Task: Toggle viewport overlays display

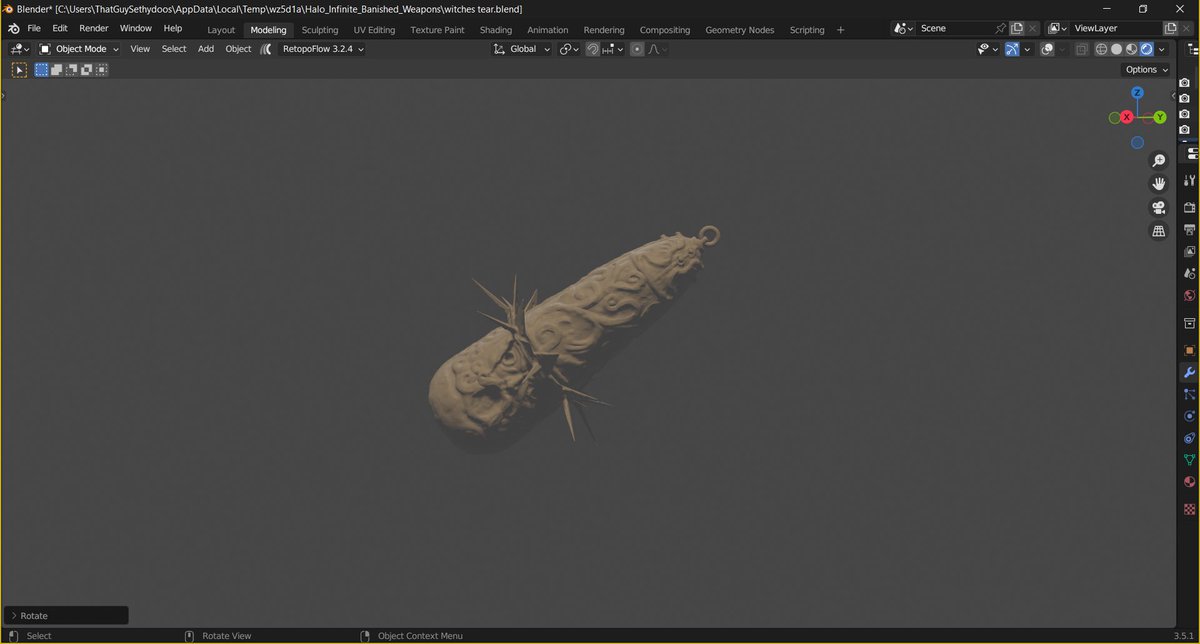Action: (x=1046, y=48)
